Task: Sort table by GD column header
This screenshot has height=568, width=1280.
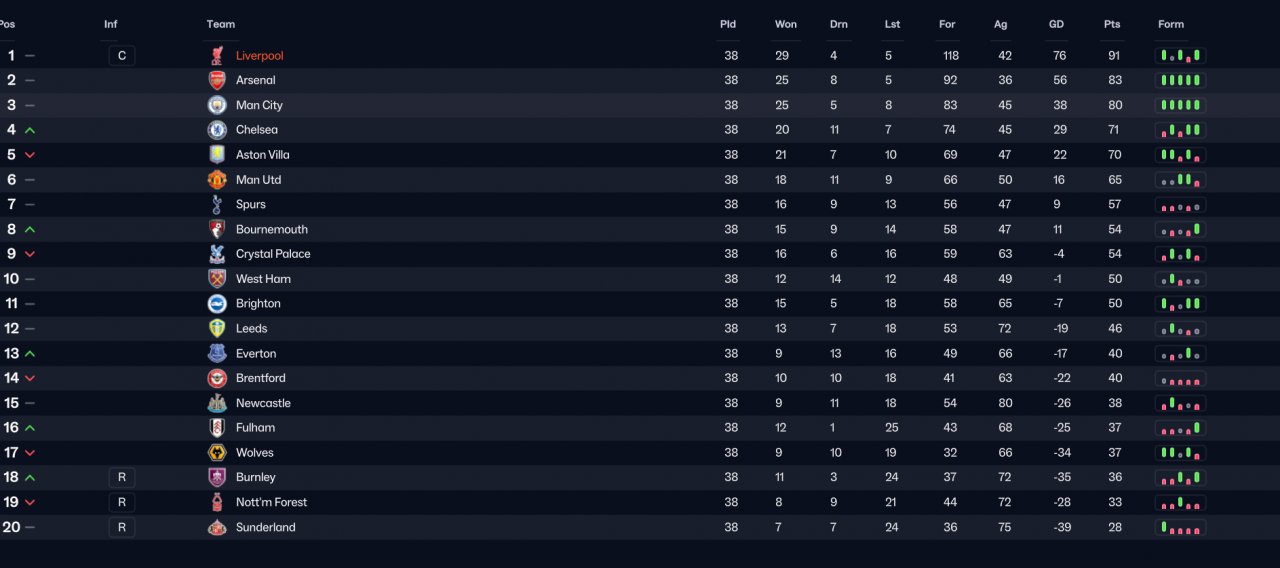Action: [1056, 25]
